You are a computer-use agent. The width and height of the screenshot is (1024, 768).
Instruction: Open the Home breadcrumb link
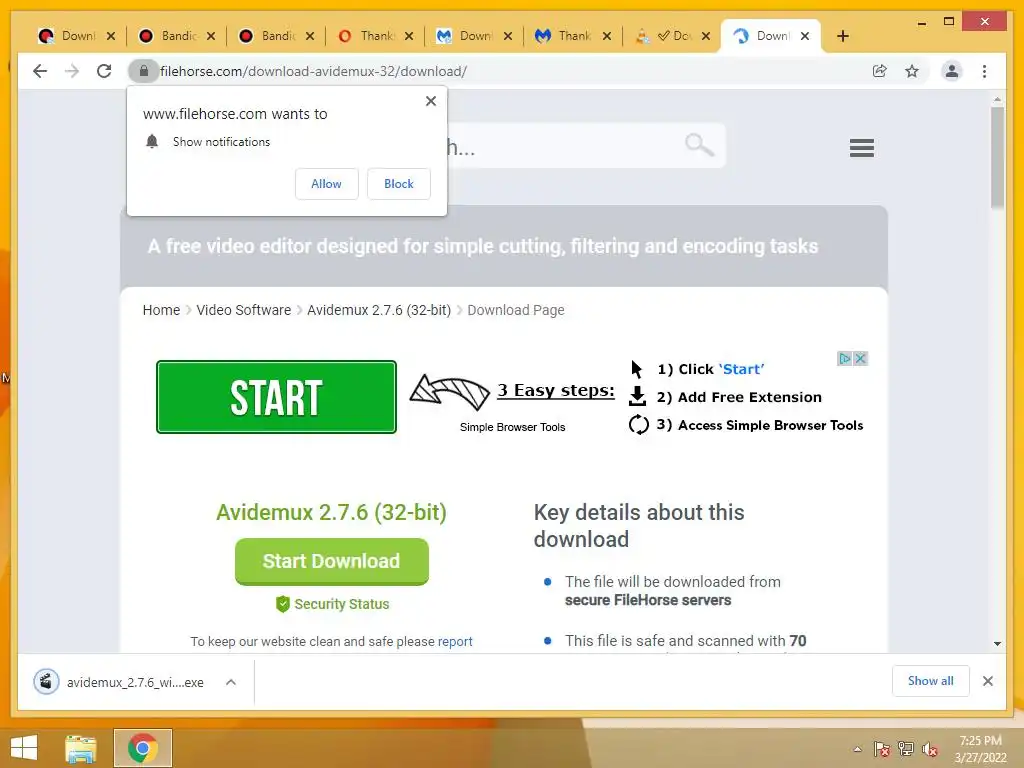point(161,310)
